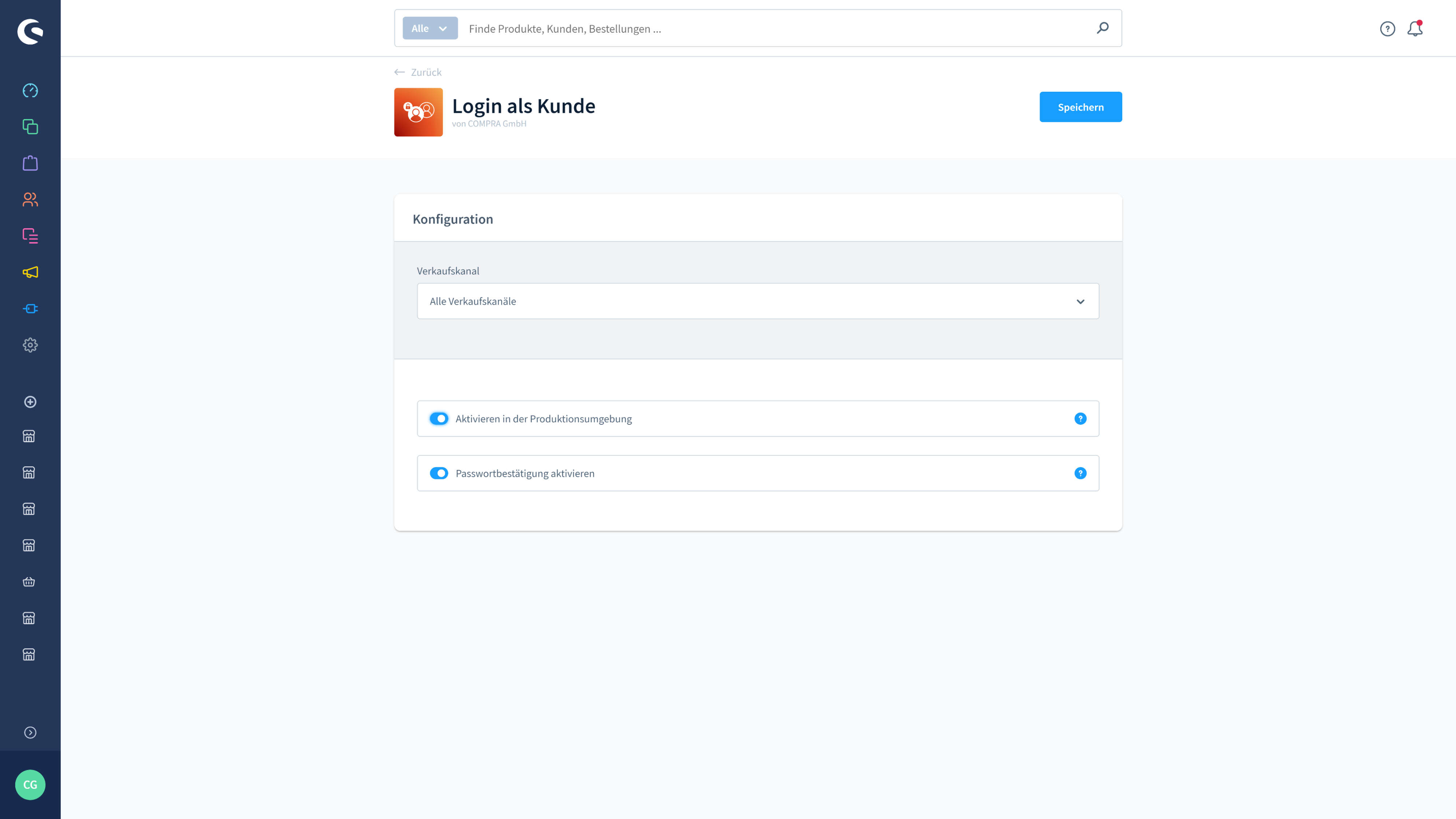Screen dimensions: 1456x819
Task: Open the Orders shopping bag icon
Action: click(30, 163)
